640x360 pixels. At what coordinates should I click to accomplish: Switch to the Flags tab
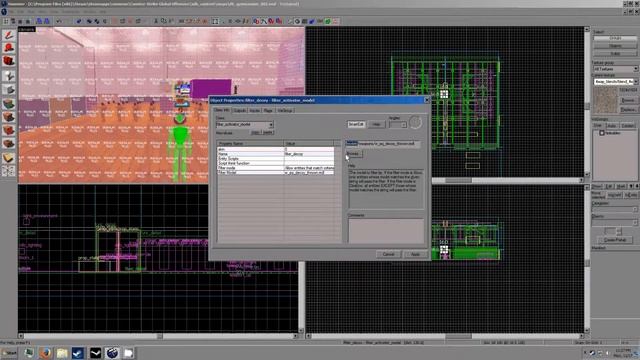point(268,111)
